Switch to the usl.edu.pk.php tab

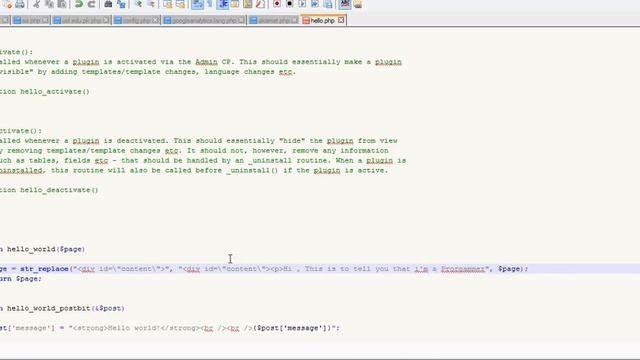point(81,20)
